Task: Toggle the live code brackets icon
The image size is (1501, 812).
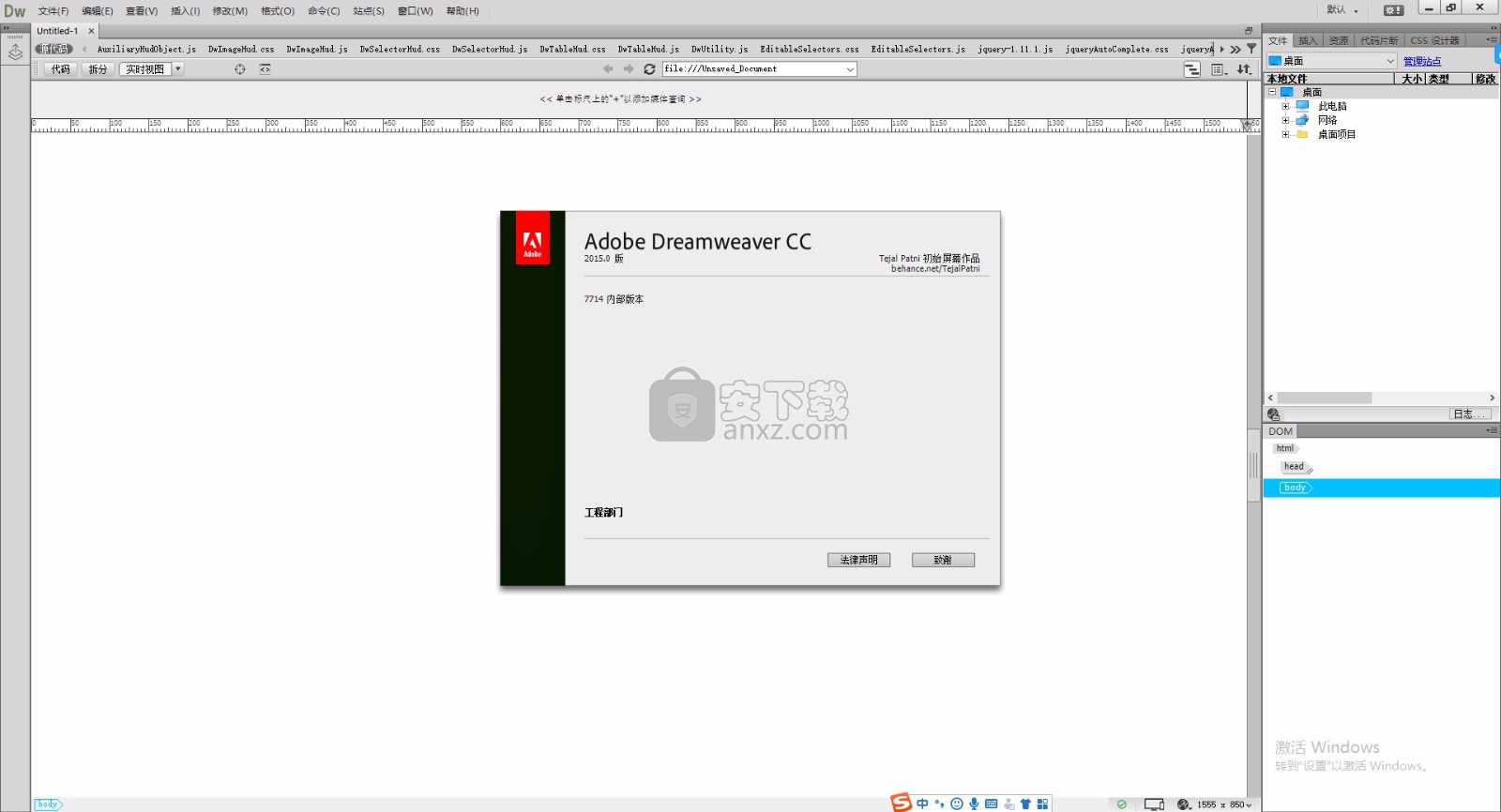Action: pos(265,69)
